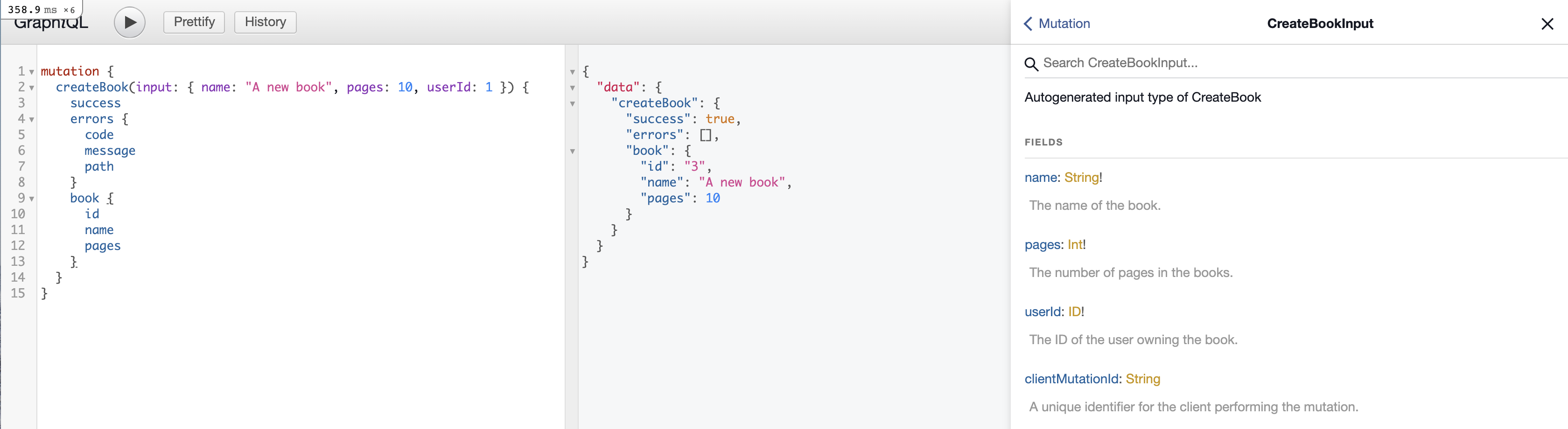The height and width of the screenshot is (429, 1568).
Task: Click the Prettify button
Action: click(x=194, y=22)
